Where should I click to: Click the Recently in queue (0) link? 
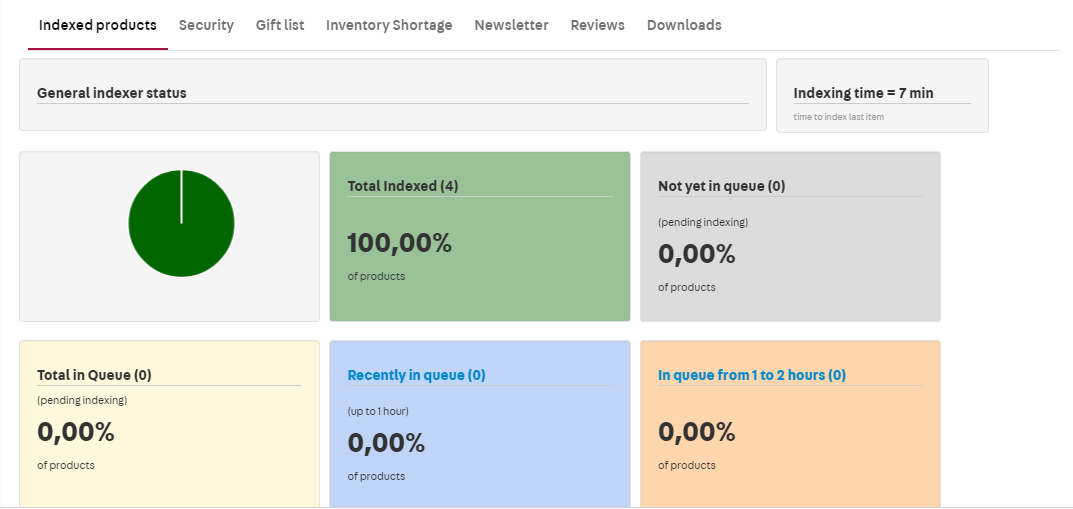(x=416, y=375)
